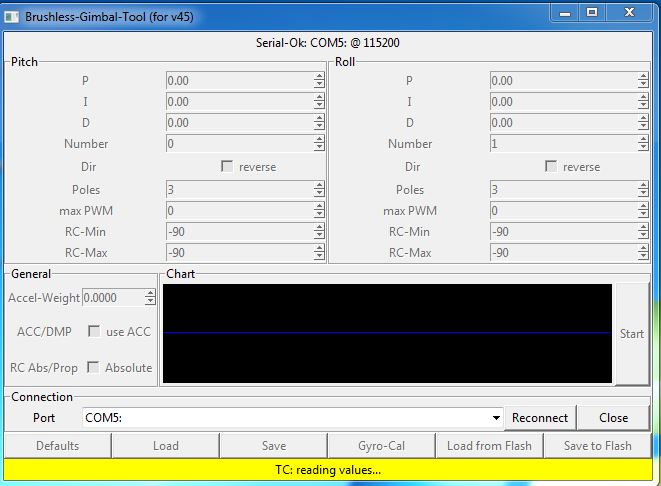
Task: Click the 'TC: reading values...' status bar
Action: pyautogui.click(x=328, y=470)
